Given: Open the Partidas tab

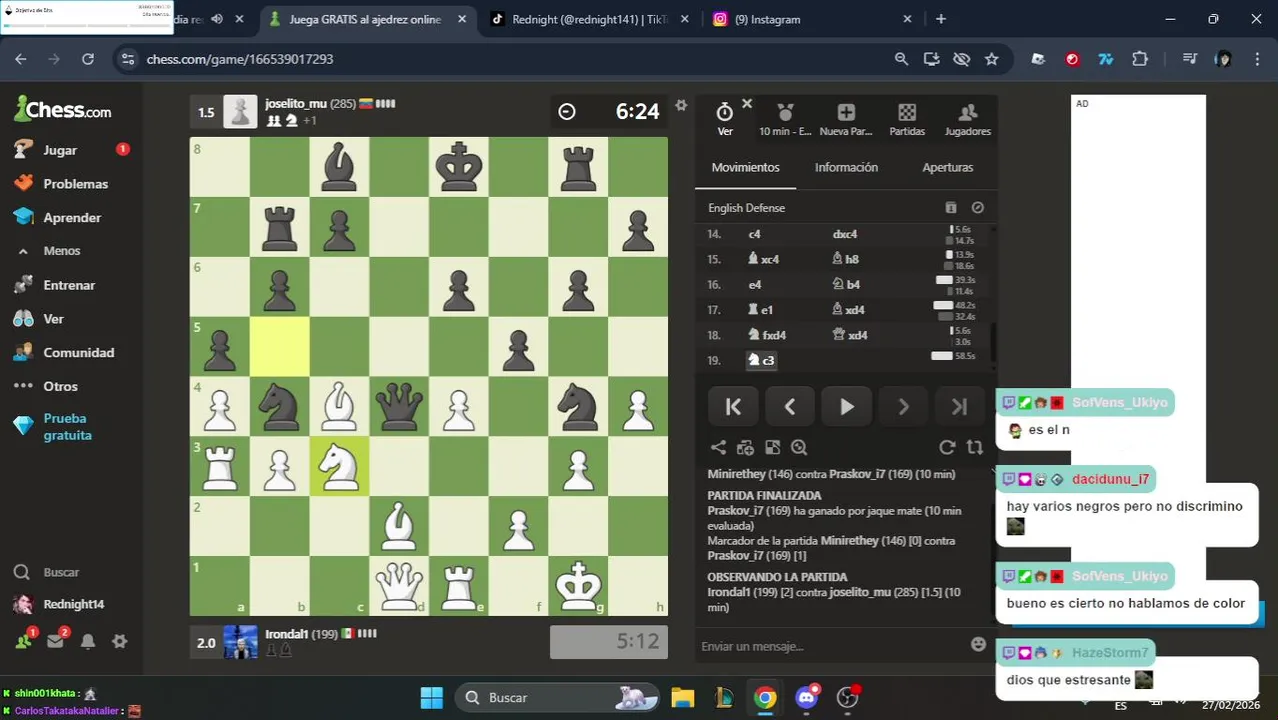Looking at the screenshot, I should pos(907,118).
